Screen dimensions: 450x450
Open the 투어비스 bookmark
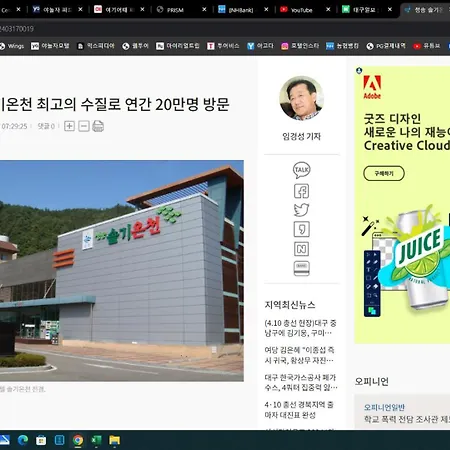223,46
